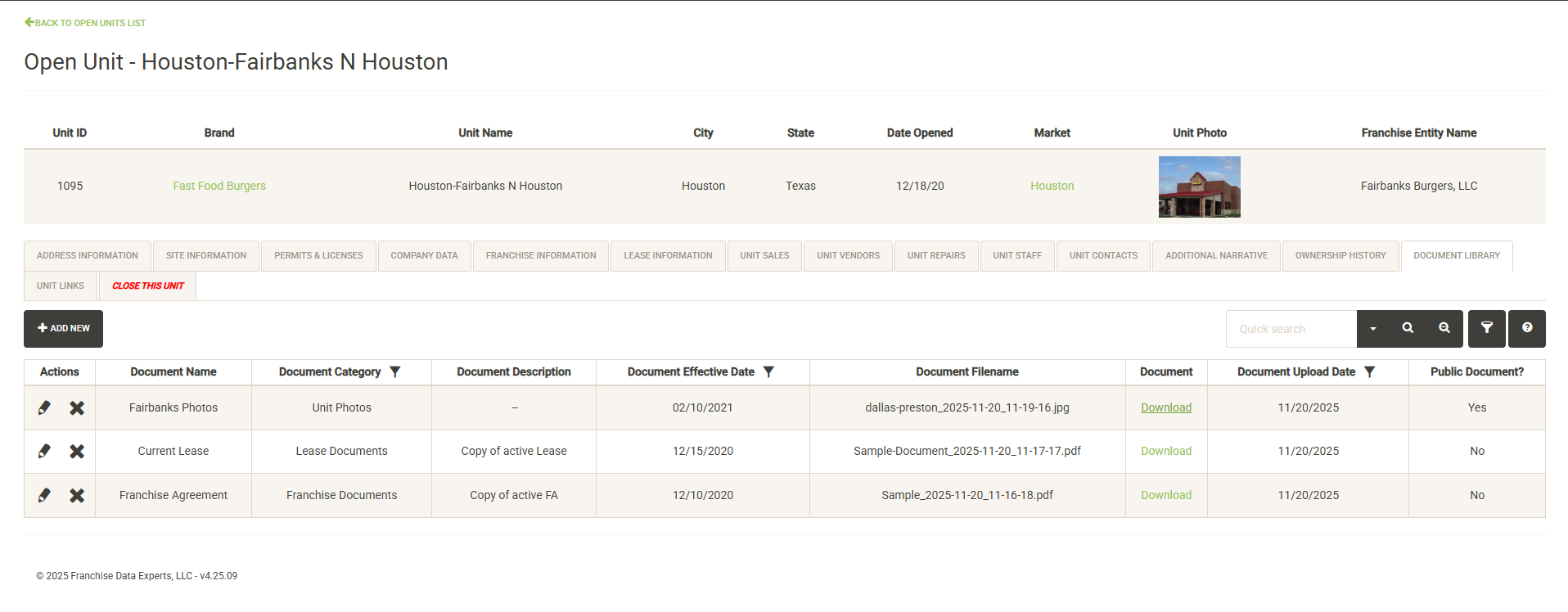Clear search using the minus magnifier icon

point(1444,328)
